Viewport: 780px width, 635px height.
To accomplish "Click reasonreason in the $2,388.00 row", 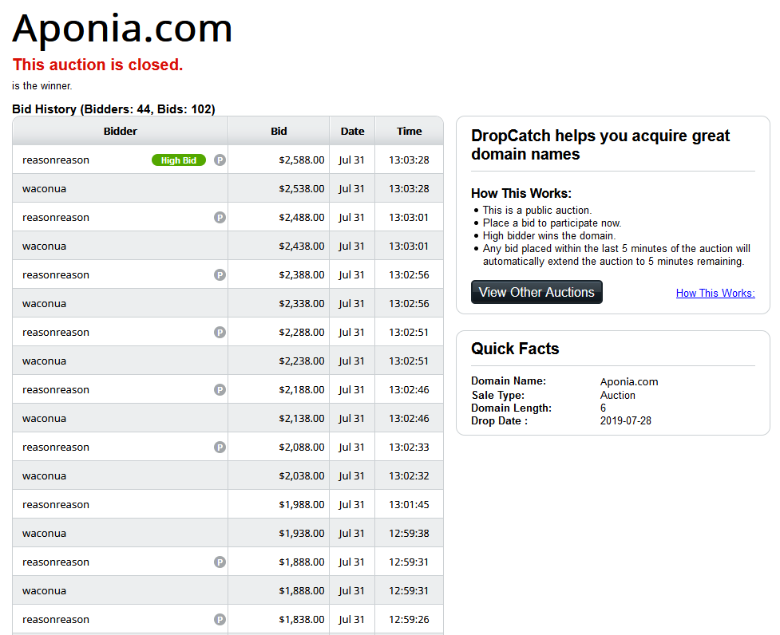I will [56, 275].
